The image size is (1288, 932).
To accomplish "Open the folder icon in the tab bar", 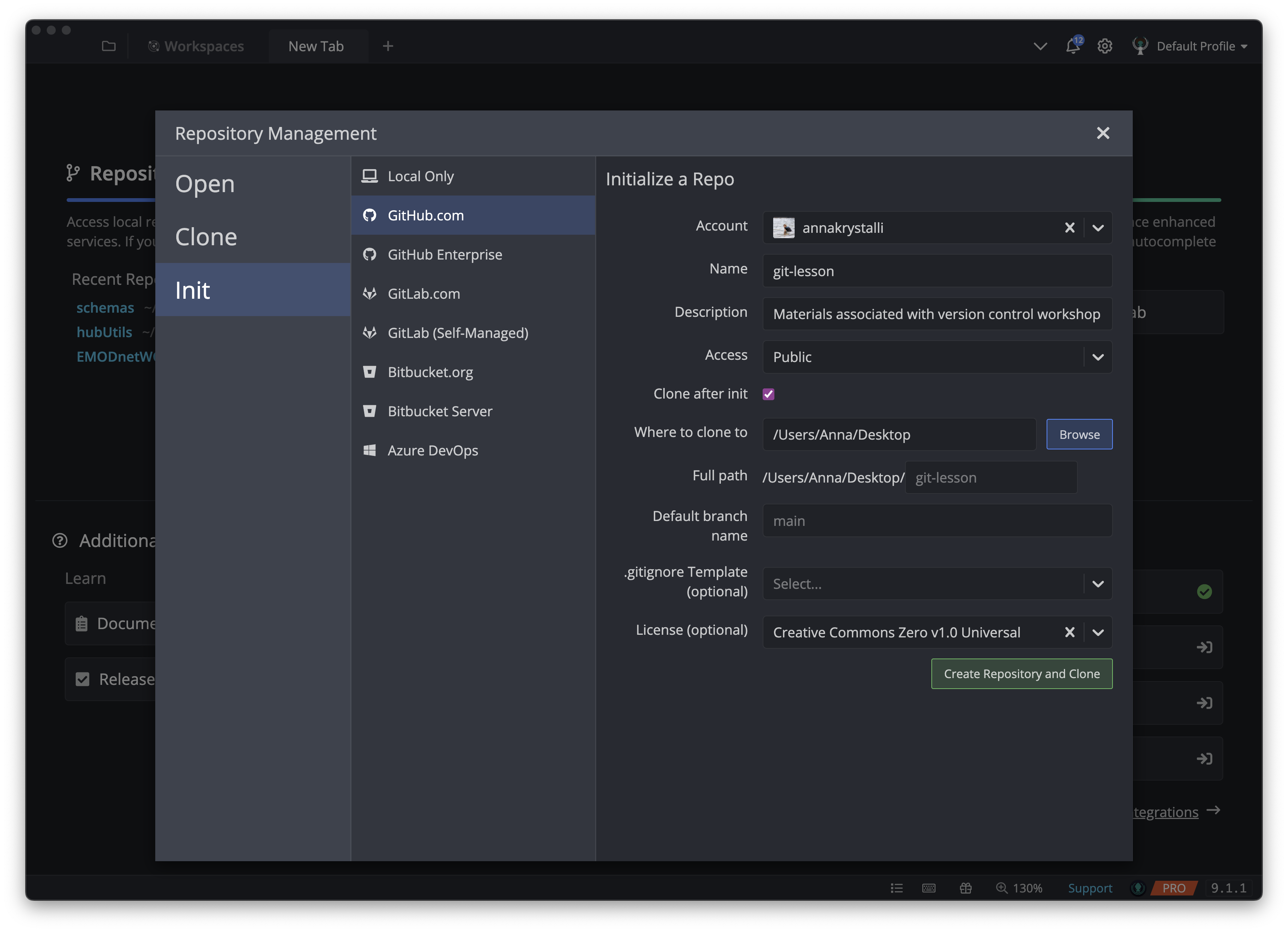I will click(x=108, y=46).
